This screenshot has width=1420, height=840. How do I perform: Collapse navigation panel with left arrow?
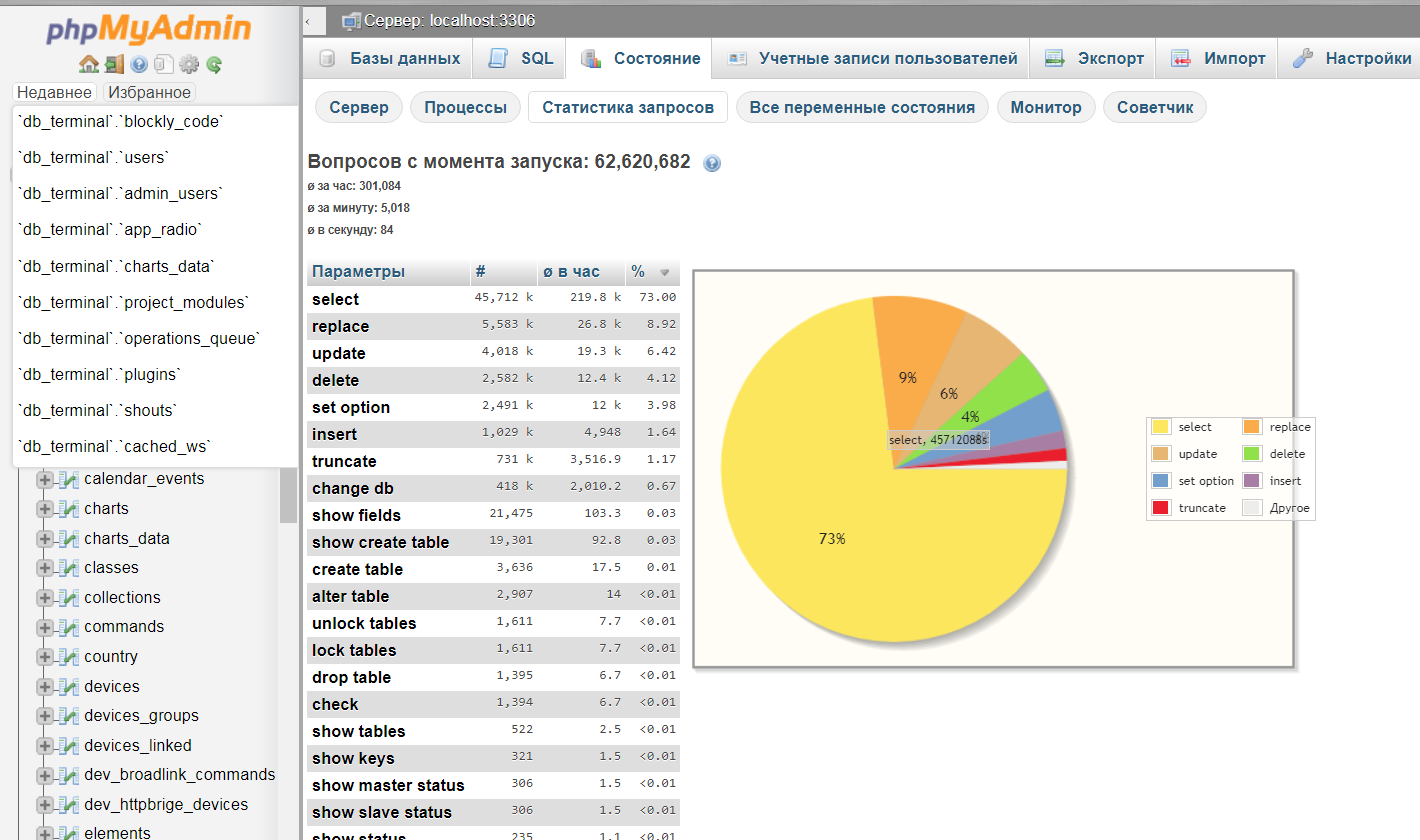tap(308, 20)
